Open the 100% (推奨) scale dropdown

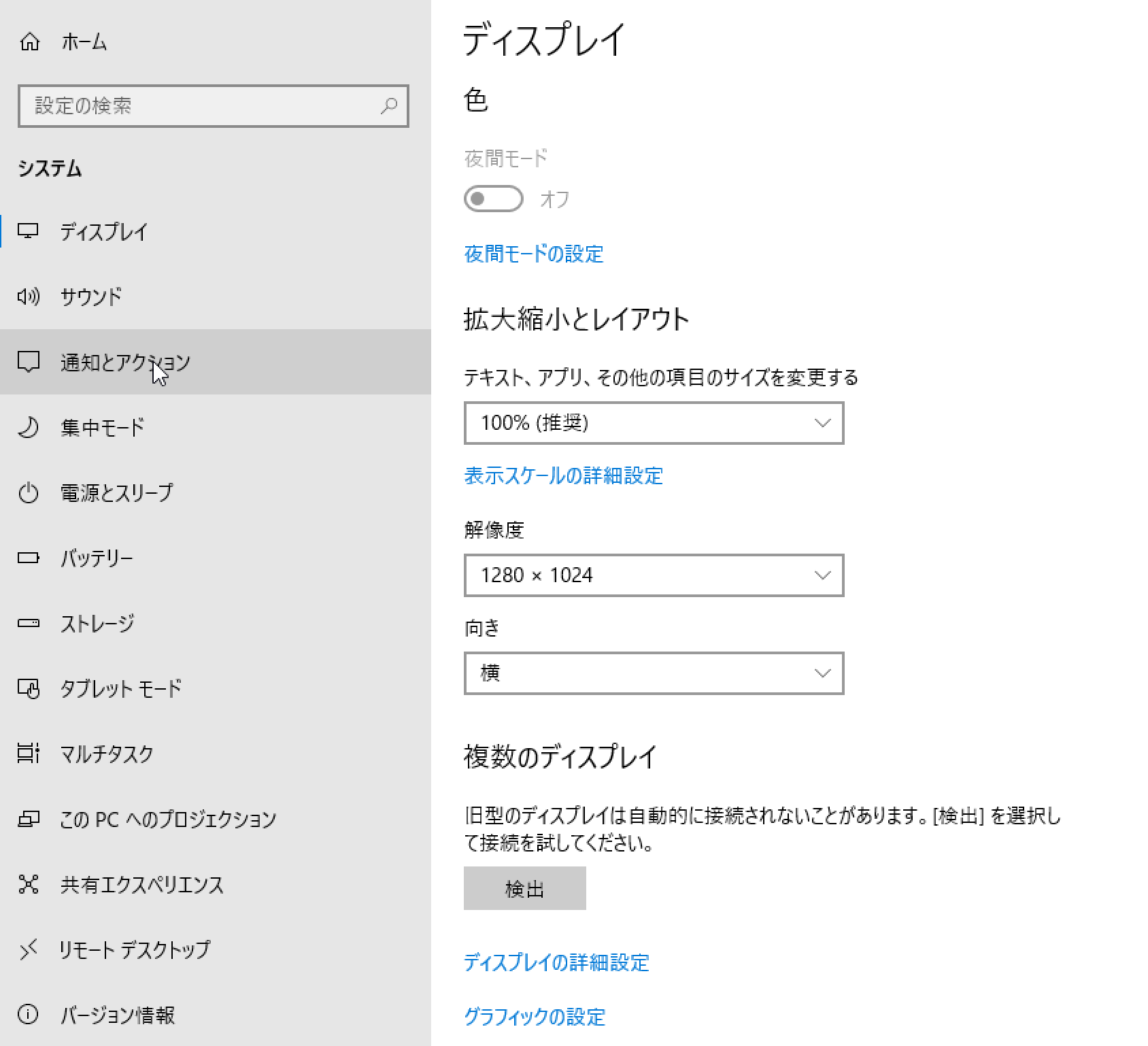pyautogui.click(x=654, y=423)
